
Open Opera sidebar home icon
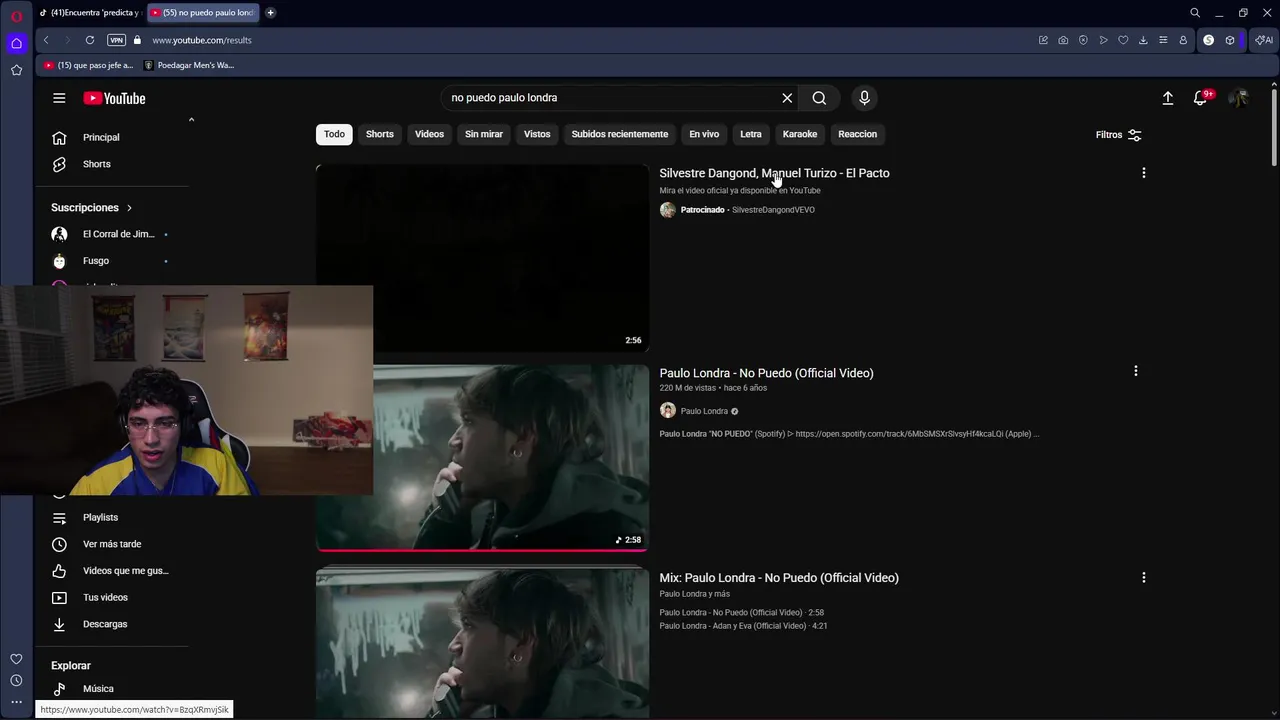coord(16,43)
